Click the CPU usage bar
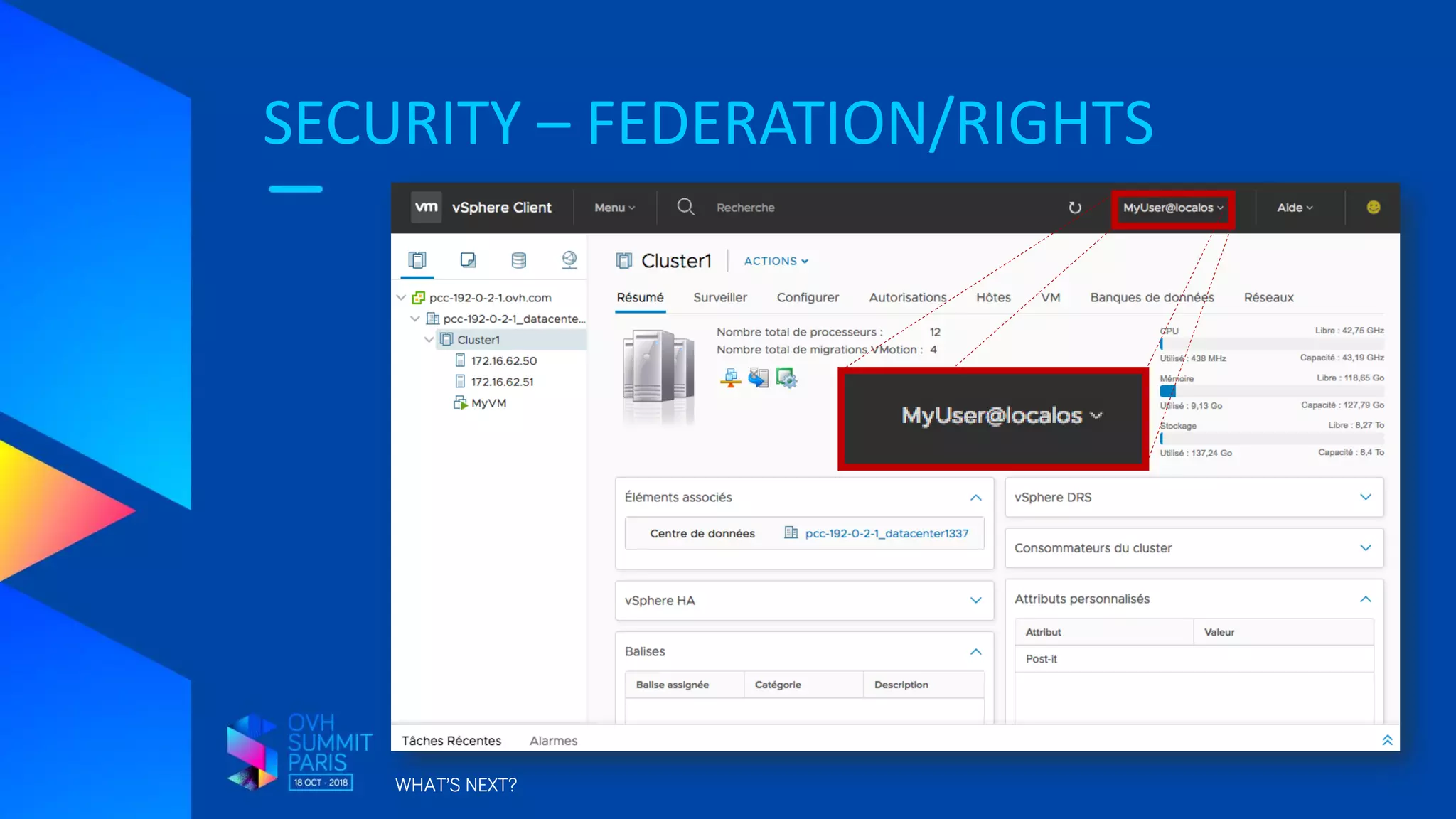The height and width of the screenshot is (819, 1456). click(x=1272, y=344)
